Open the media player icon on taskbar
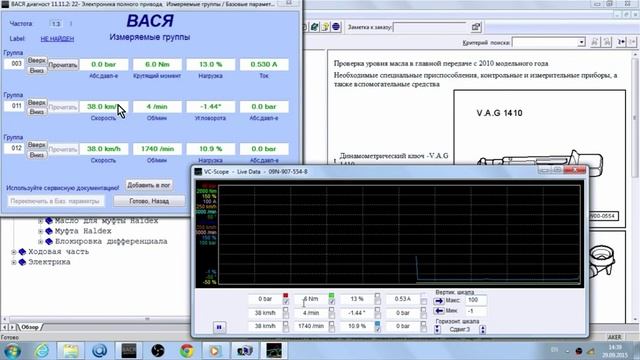Viewport: 640px width, 360px height. click(215, 351)
